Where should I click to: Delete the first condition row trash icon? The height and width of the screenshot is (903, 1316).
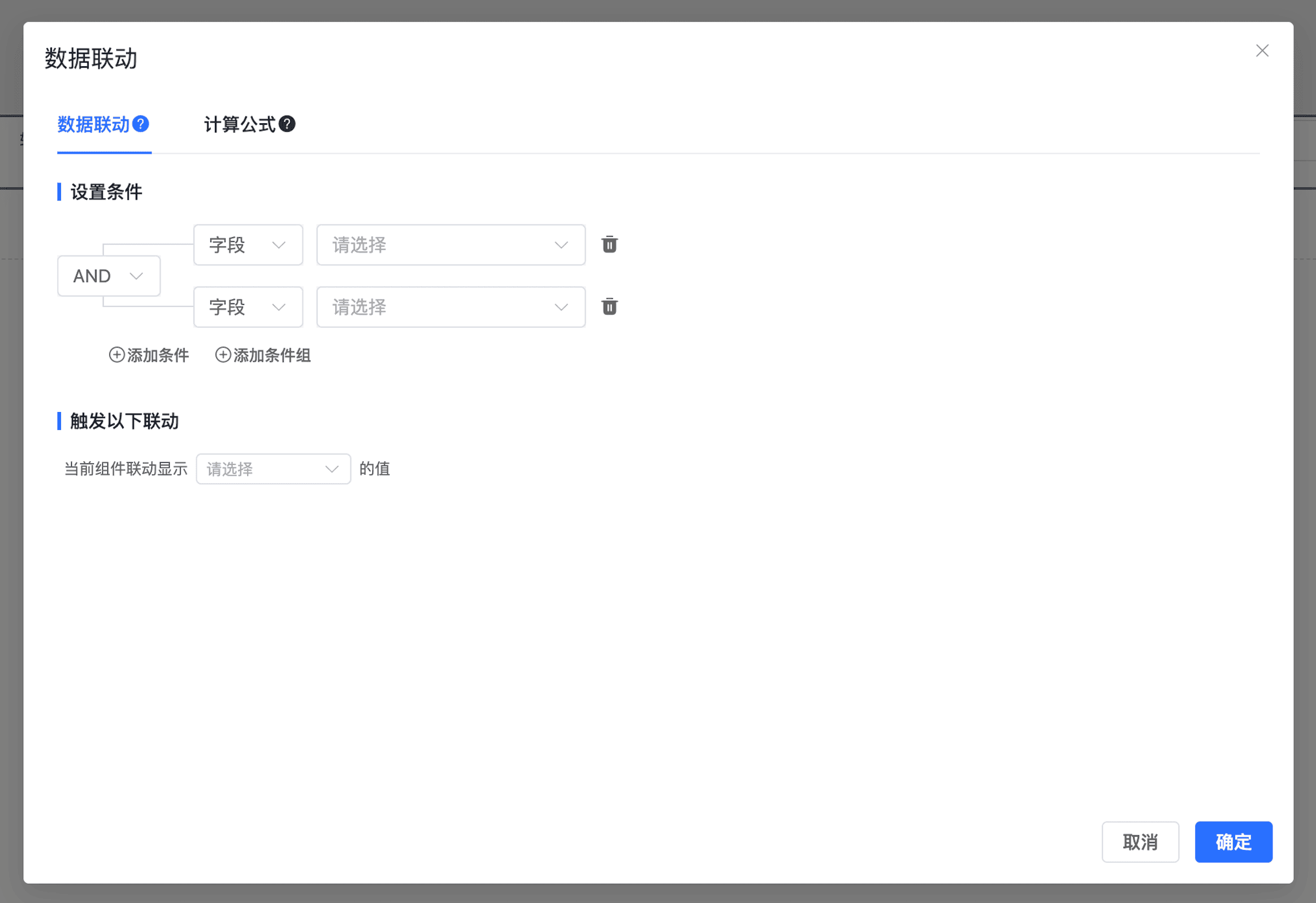point(609,245)
